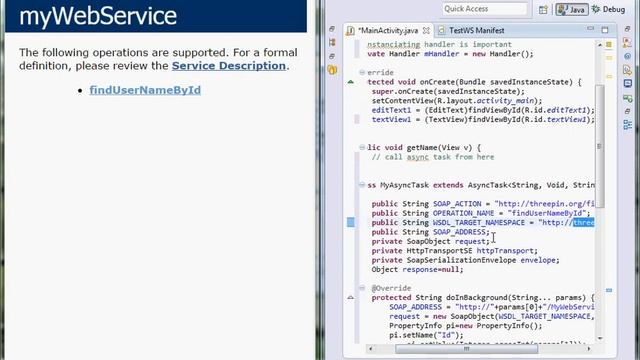Image resolution: width=640 pixels, height=360 pixels.
Task: Restore the second left-side minimized view stack
Action: point(332,56)
